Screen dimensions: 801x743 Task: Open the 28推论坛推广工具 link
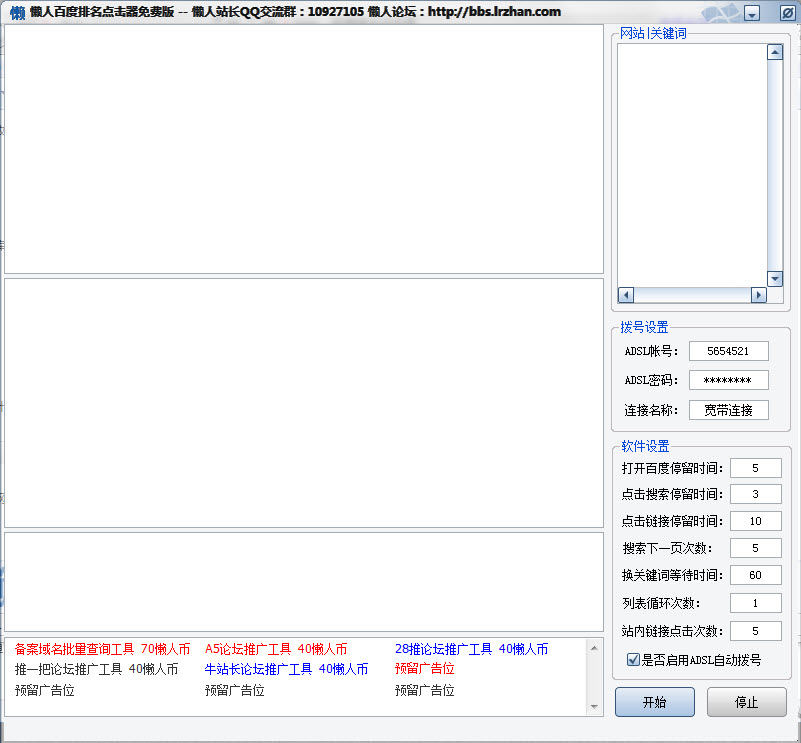coord(443,649)
